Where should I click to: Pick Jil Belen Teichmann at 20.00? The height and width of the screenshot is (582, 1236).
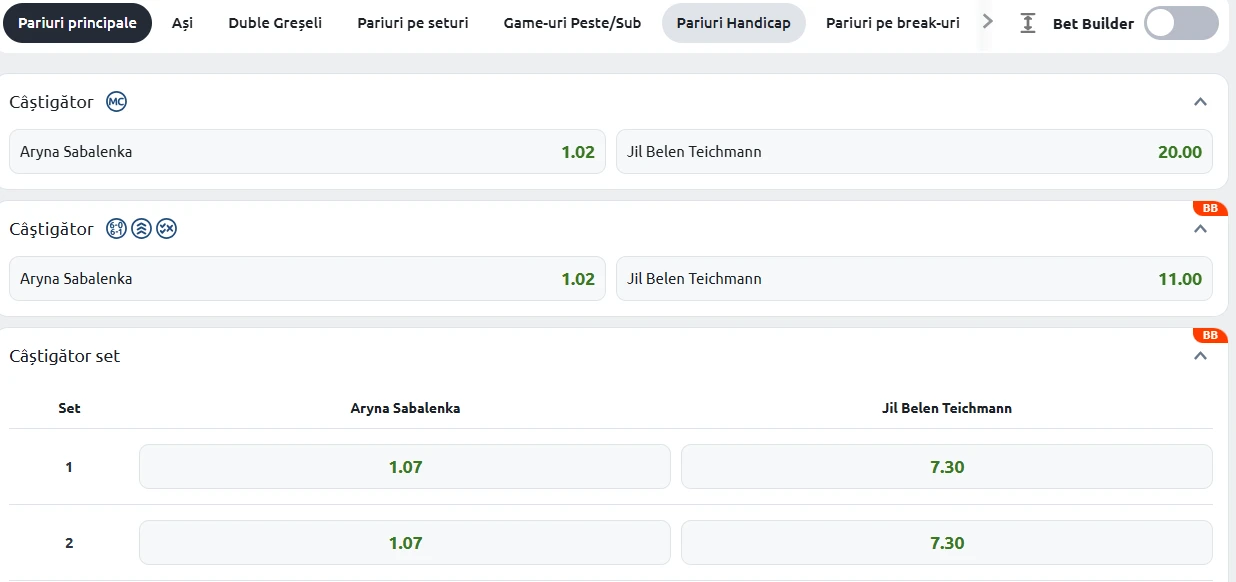(x=914, y=152)
